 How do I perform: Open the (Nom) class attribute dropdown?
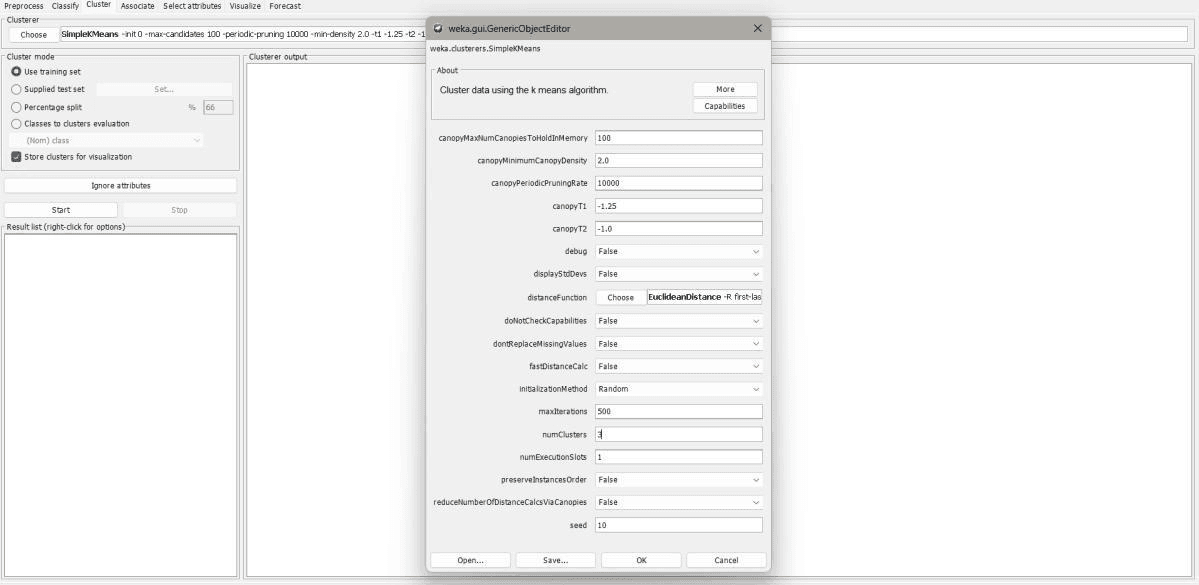(106, 141)
